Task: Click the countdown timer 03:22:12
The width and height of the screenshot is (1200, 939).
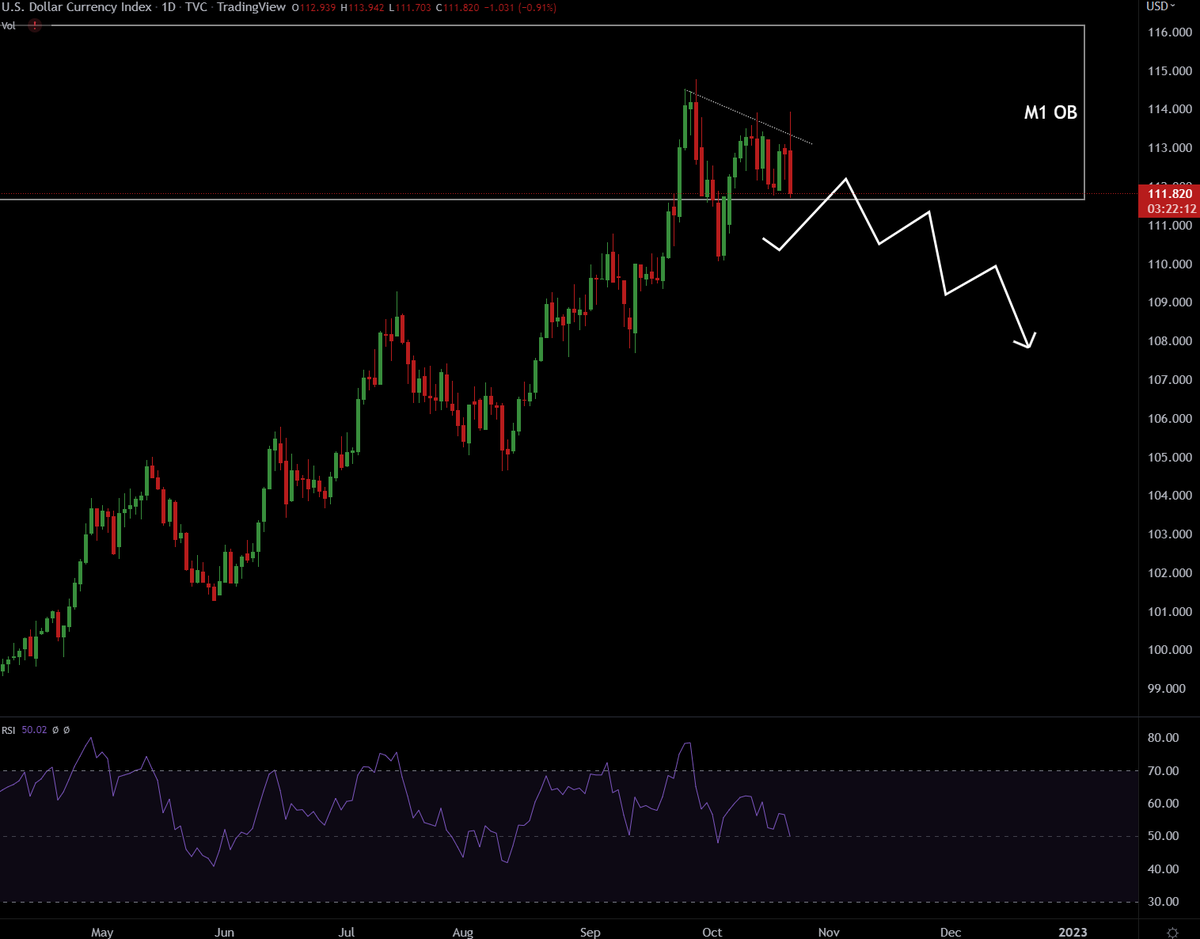Action: (x=1171, y=208)
